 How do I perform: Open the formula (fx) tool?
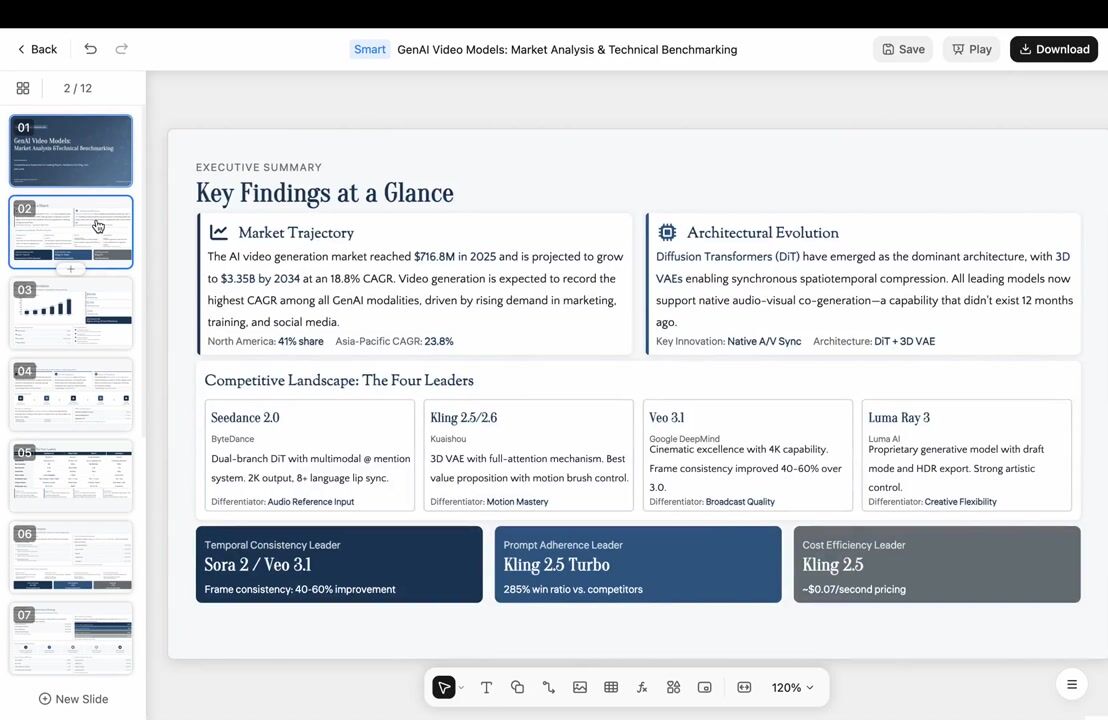(x=642, y=687)
